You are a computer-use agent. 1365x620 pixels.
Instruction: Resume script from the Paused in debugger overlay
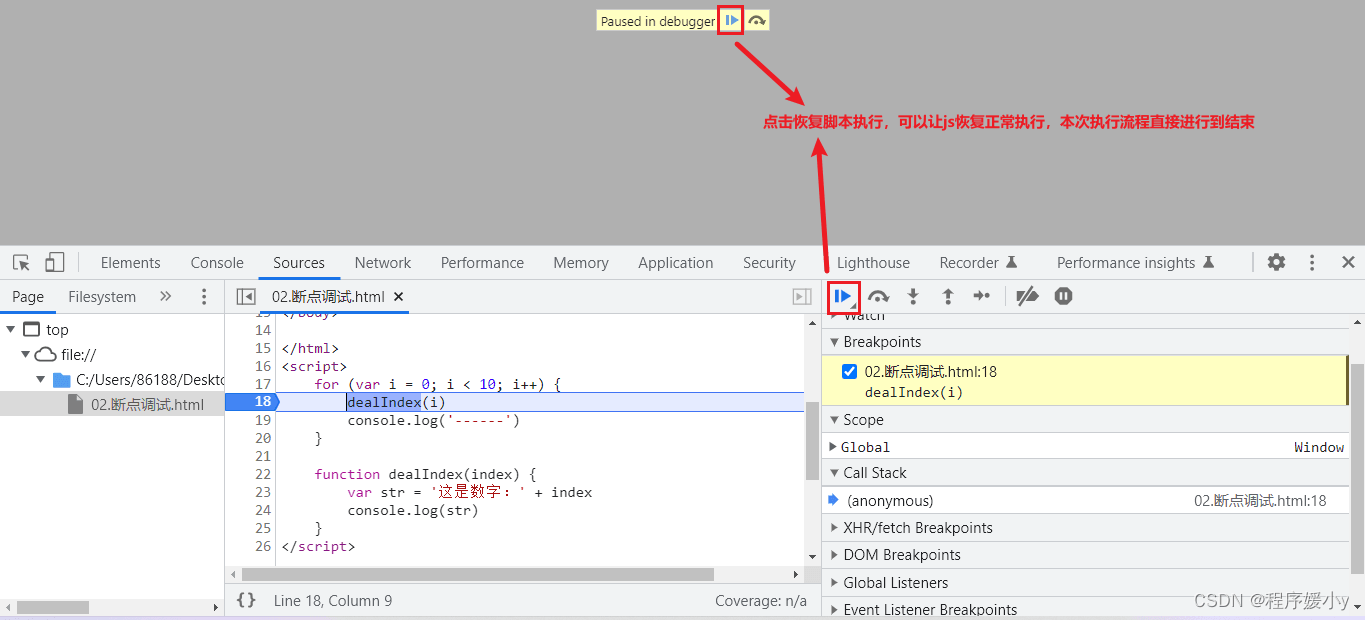tap(732, 21)
